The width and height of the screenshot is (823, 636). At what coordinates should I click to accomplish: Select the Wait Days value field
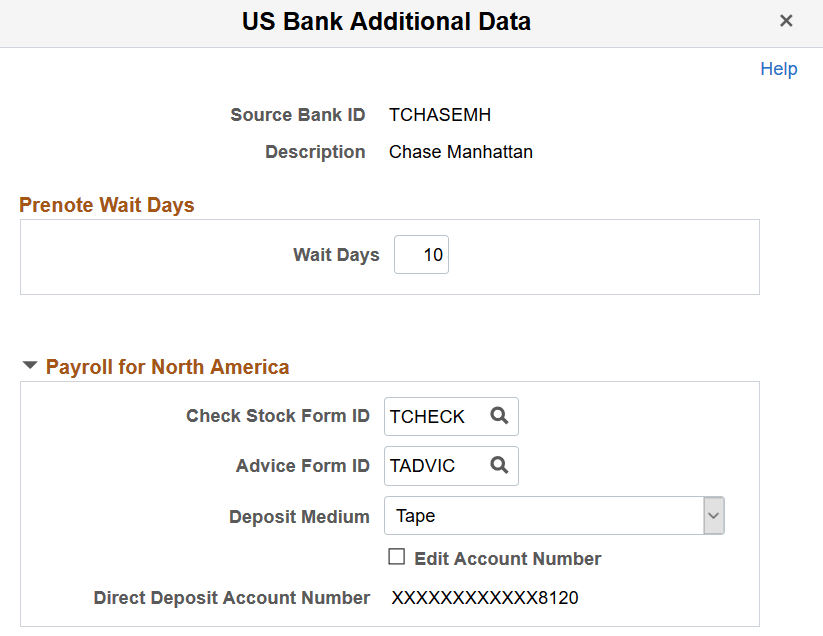coord(421,254)
